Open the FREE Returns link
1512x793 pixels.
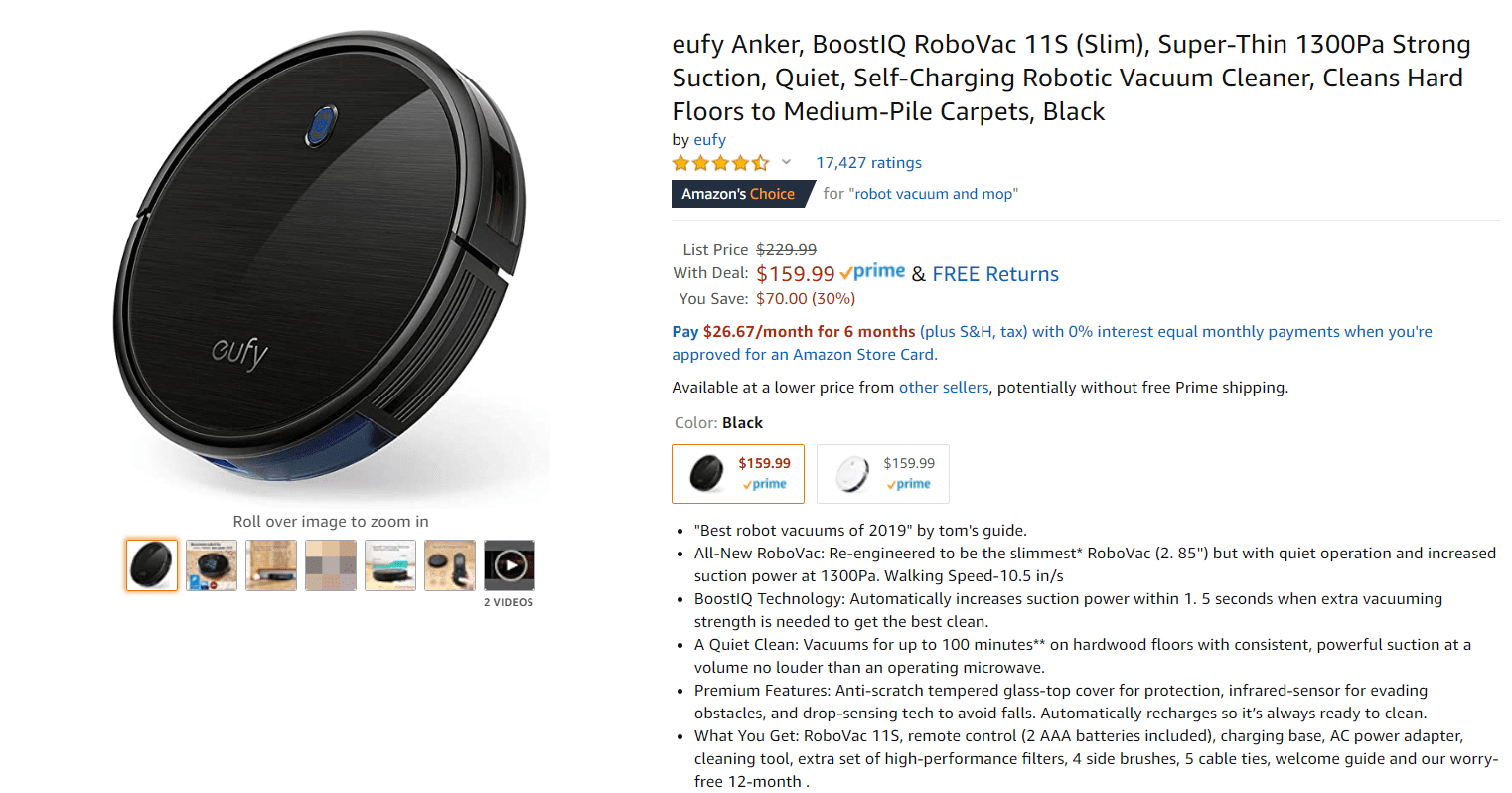[x=995, y=274]
